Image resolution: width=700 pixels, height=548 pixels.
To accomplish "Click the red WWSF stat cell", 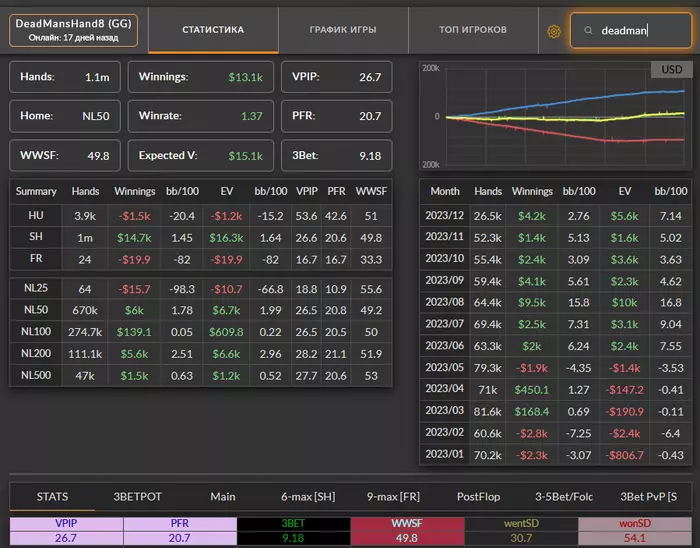I will click(x=407, y=531).
